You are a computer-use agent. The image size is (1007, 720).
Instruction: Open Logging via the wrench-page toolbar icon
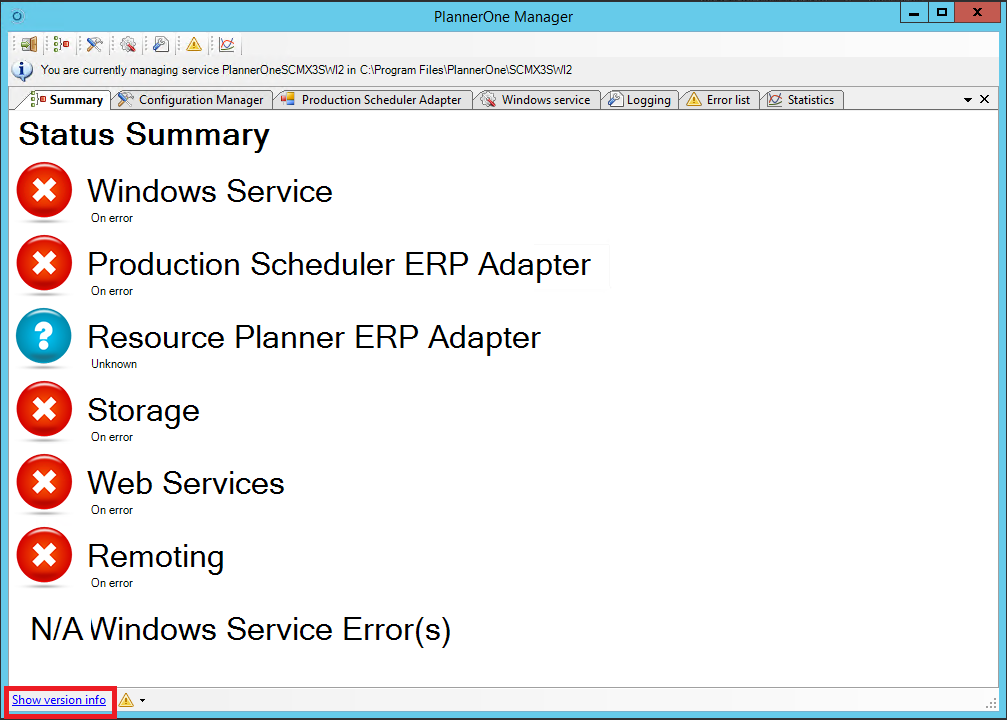(161, 44)
